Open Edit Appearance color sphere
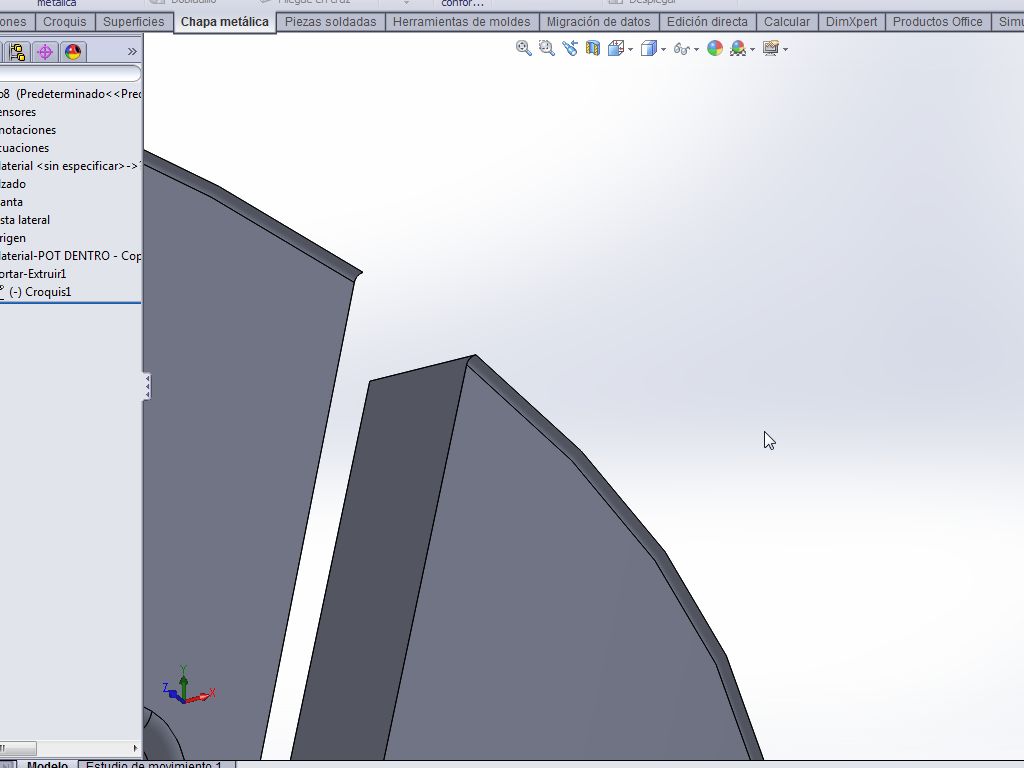 tap(715, 48)
